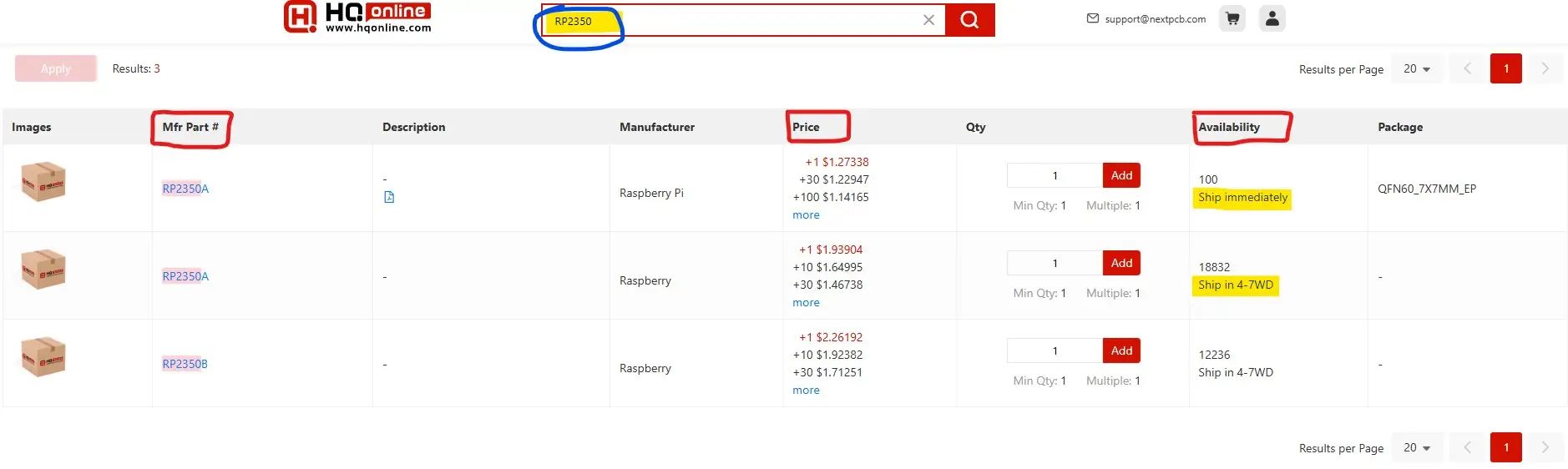The width and height of the screenshot is (1568, 469).
Task: Click the Results: 3 count text
Action: click(136, 68)
